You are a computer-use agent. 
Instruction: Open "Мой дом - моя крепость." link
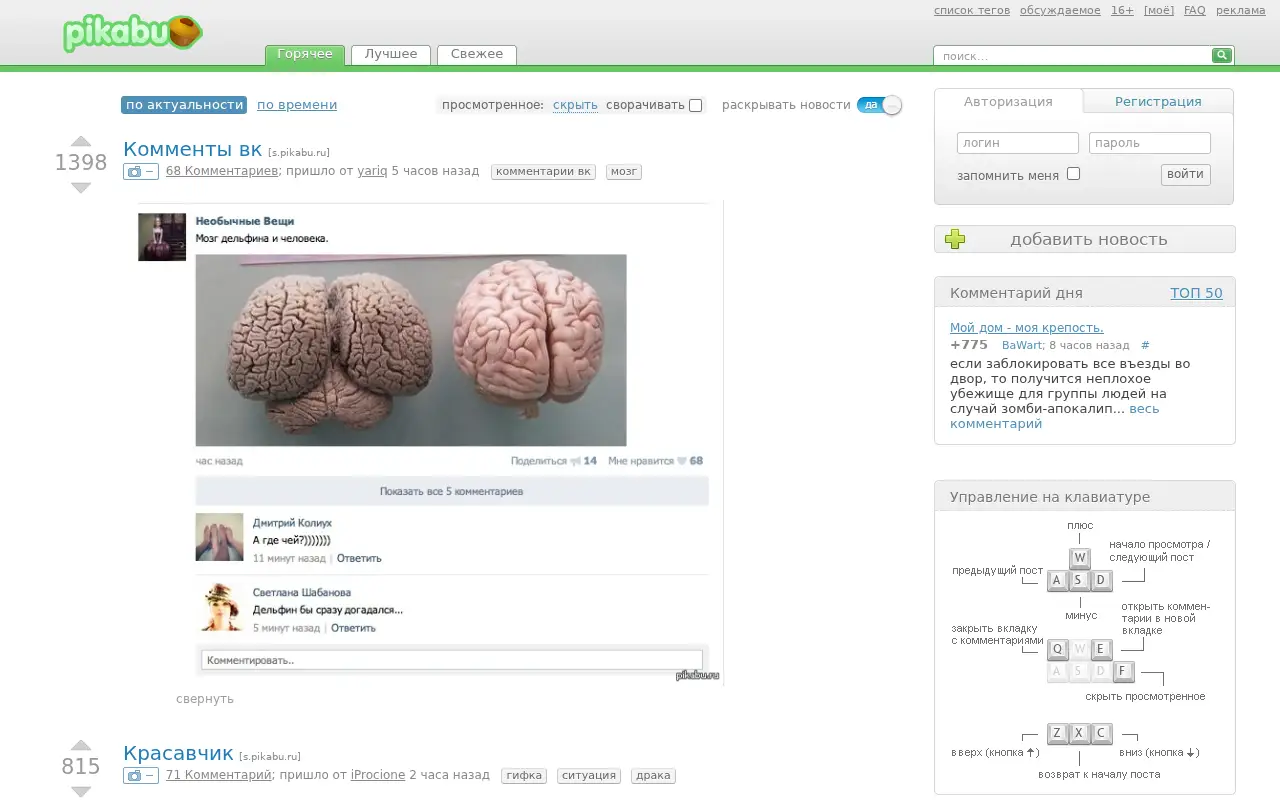(1027, 328)
